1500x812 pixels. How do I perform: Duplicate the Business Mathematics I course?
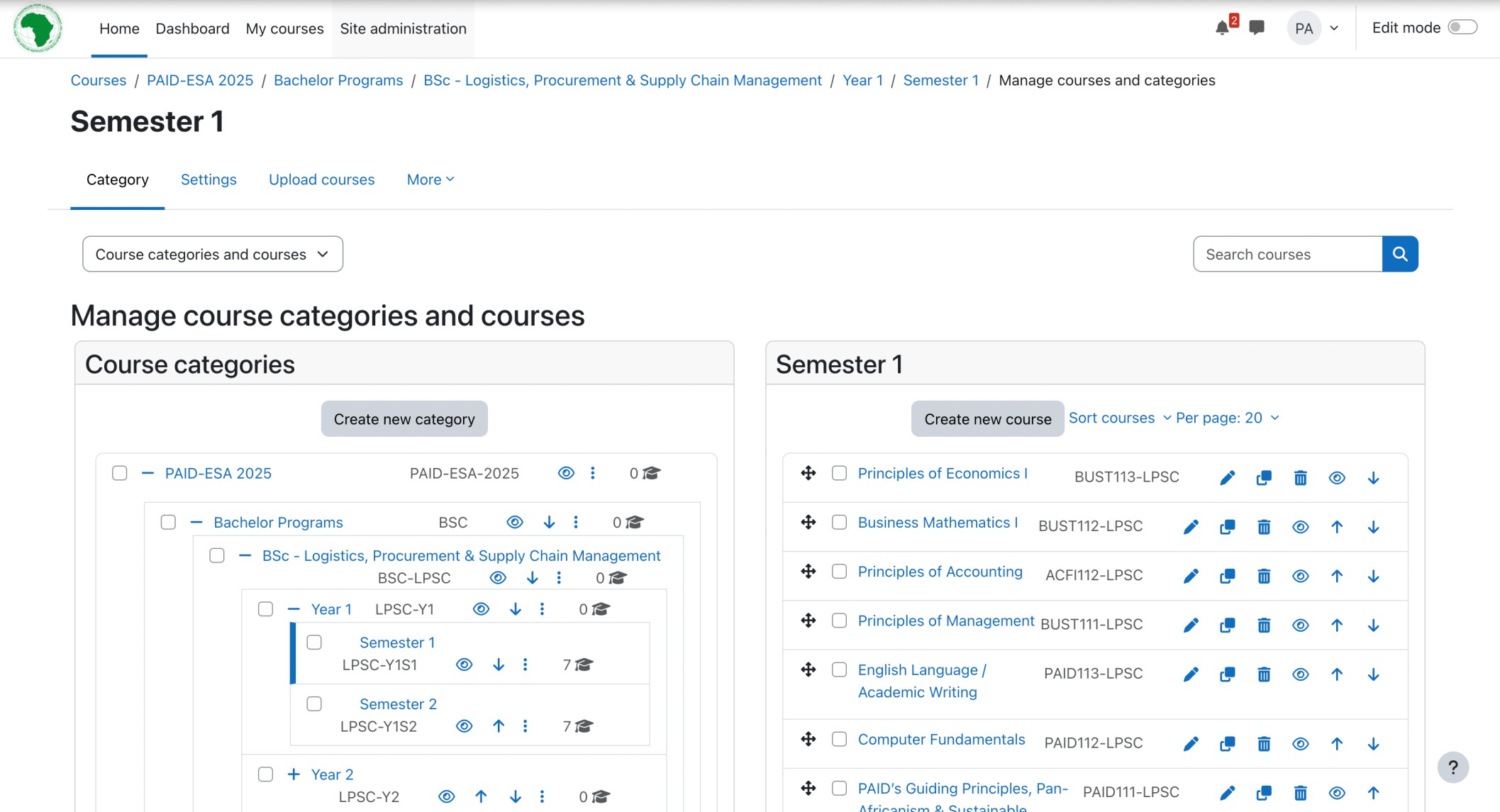click(x=1228, y=526)
